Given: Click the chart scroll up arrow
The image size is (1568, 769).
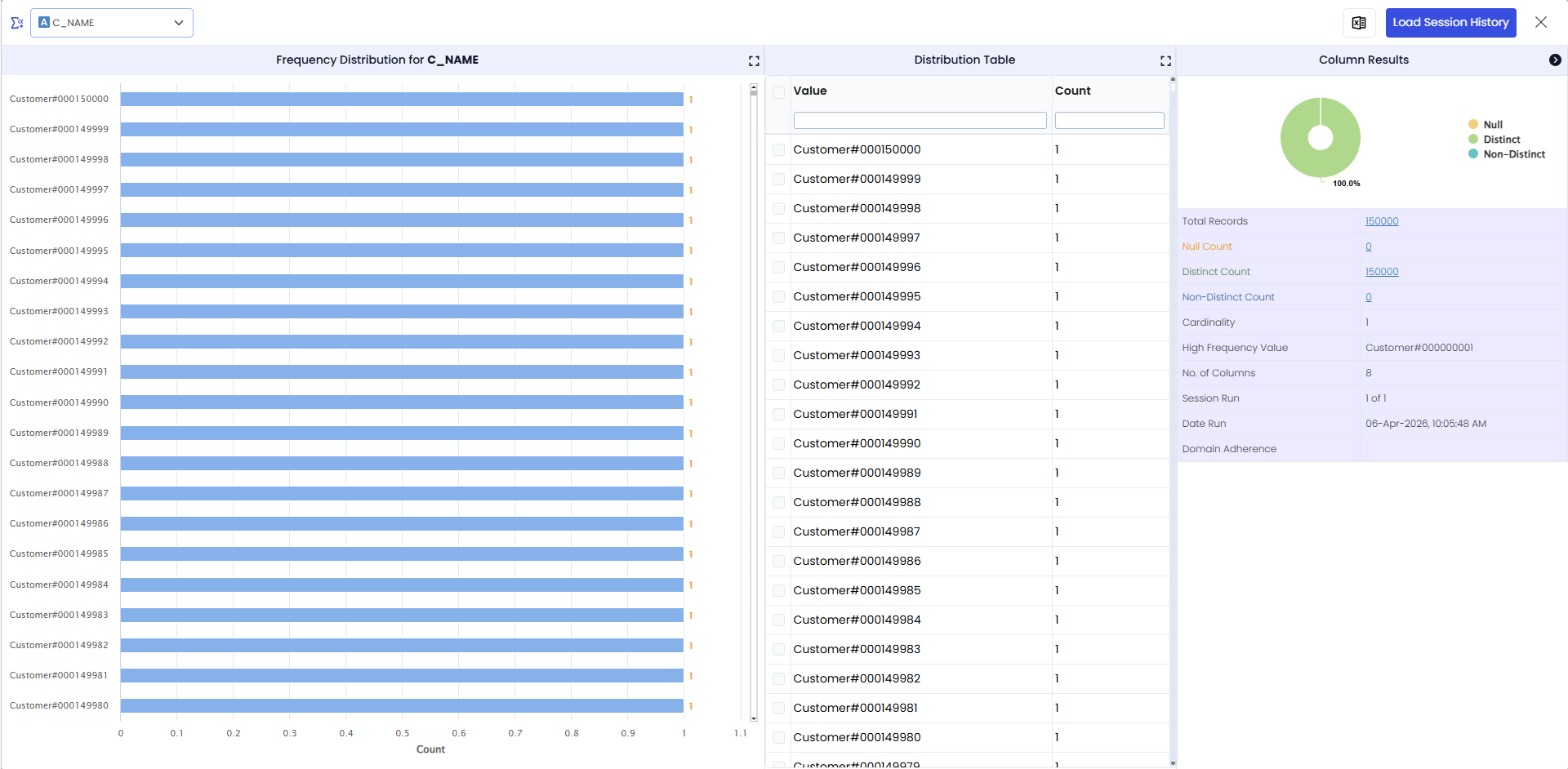Looking at the screenshot, I should (754, 87).
